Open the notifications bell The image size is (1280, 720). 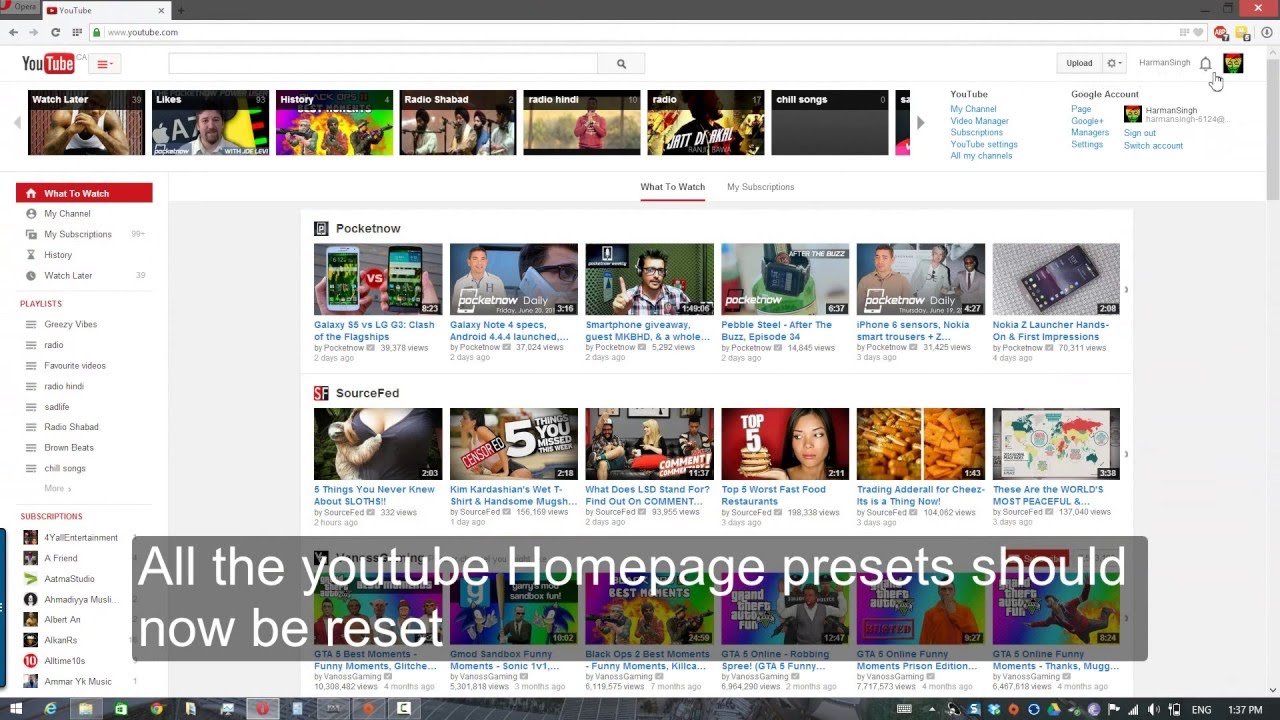pos(1205,64)
